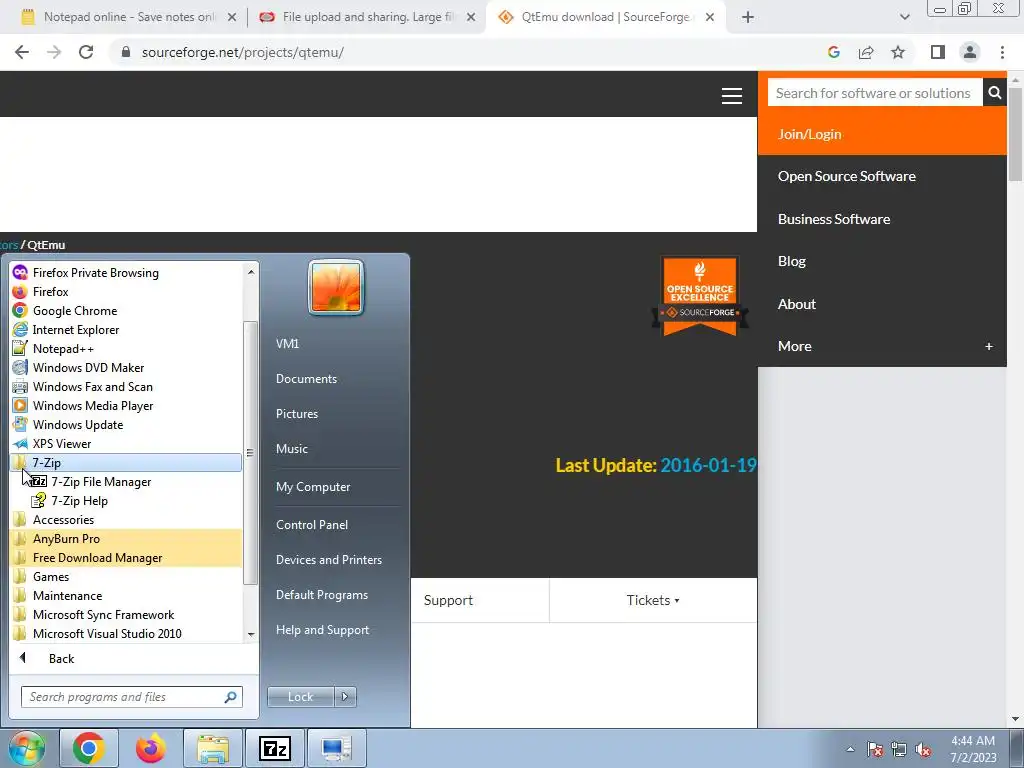Open Documents in the Start menu
Viewport: 1024px width, 768px height.
tap(306, 379)
